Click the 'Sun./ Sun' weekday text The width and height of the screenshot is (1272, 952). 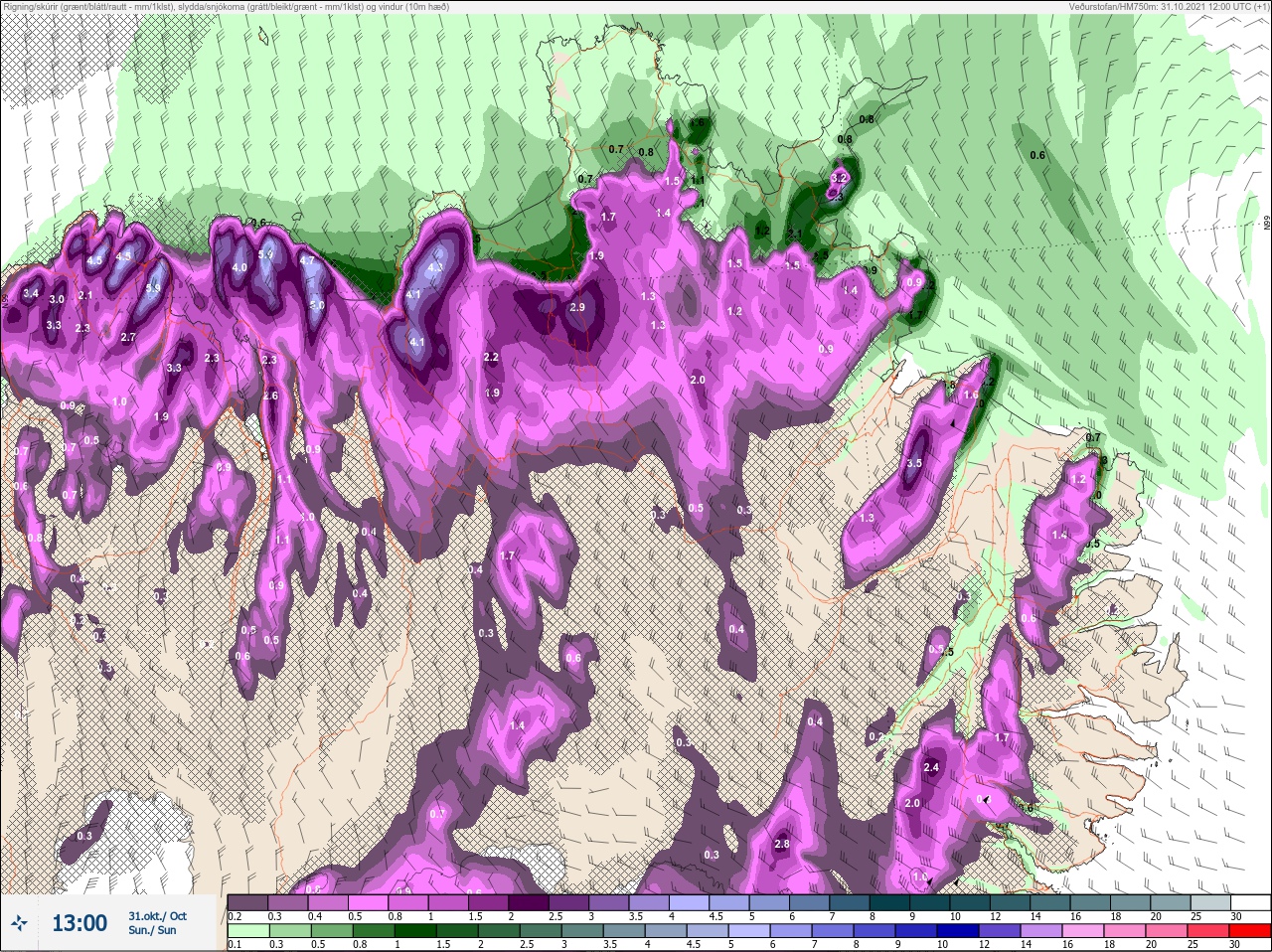152,930
